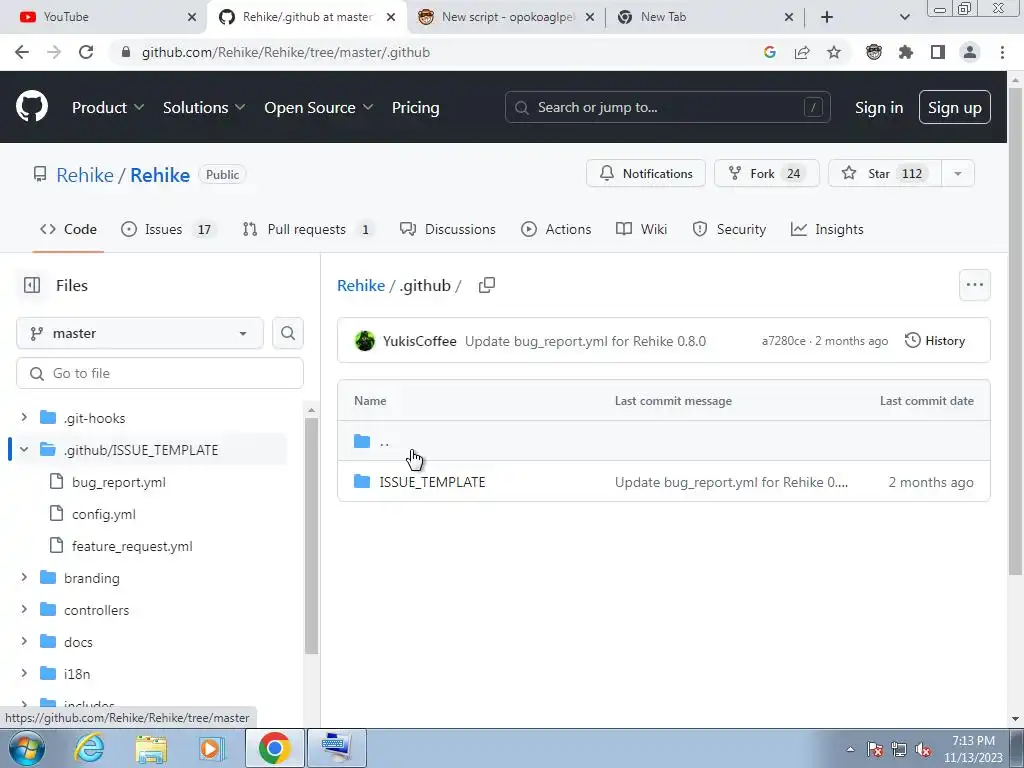
Task: Open the Security tab
Action: tap(729, 229)
